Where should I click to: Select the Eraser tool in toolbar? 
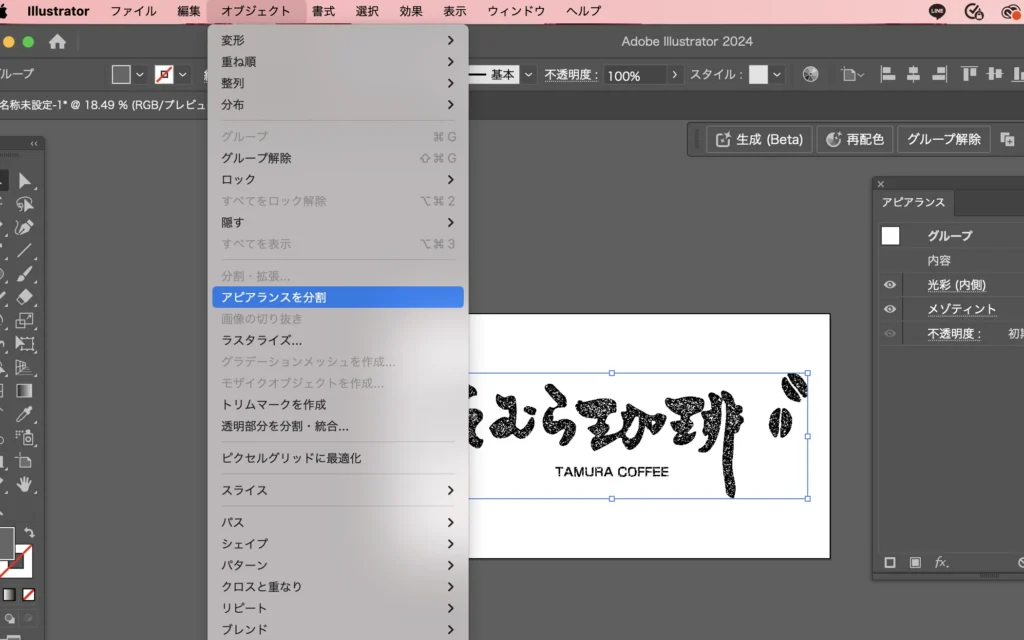tap(25, 297)
